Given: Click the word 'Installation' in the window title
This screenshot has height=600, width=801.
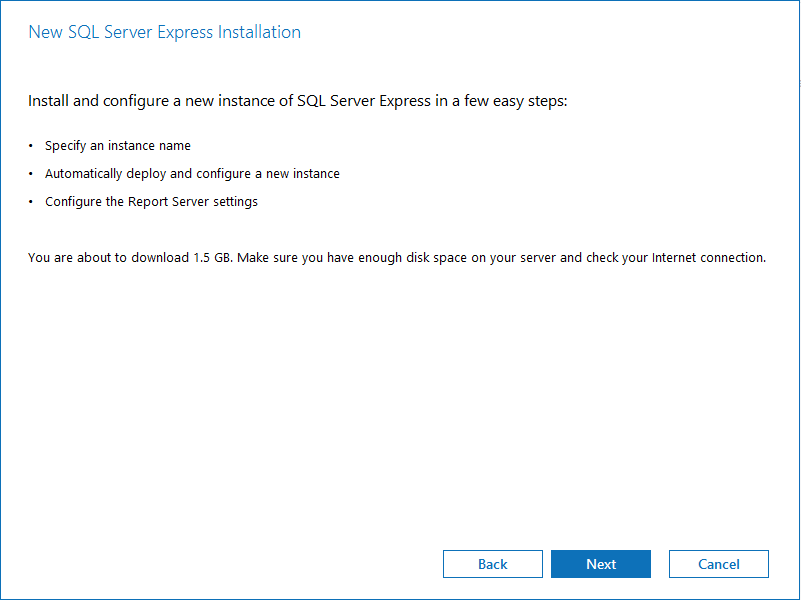Looking at the screenshot, I should [x=259, y=32].
